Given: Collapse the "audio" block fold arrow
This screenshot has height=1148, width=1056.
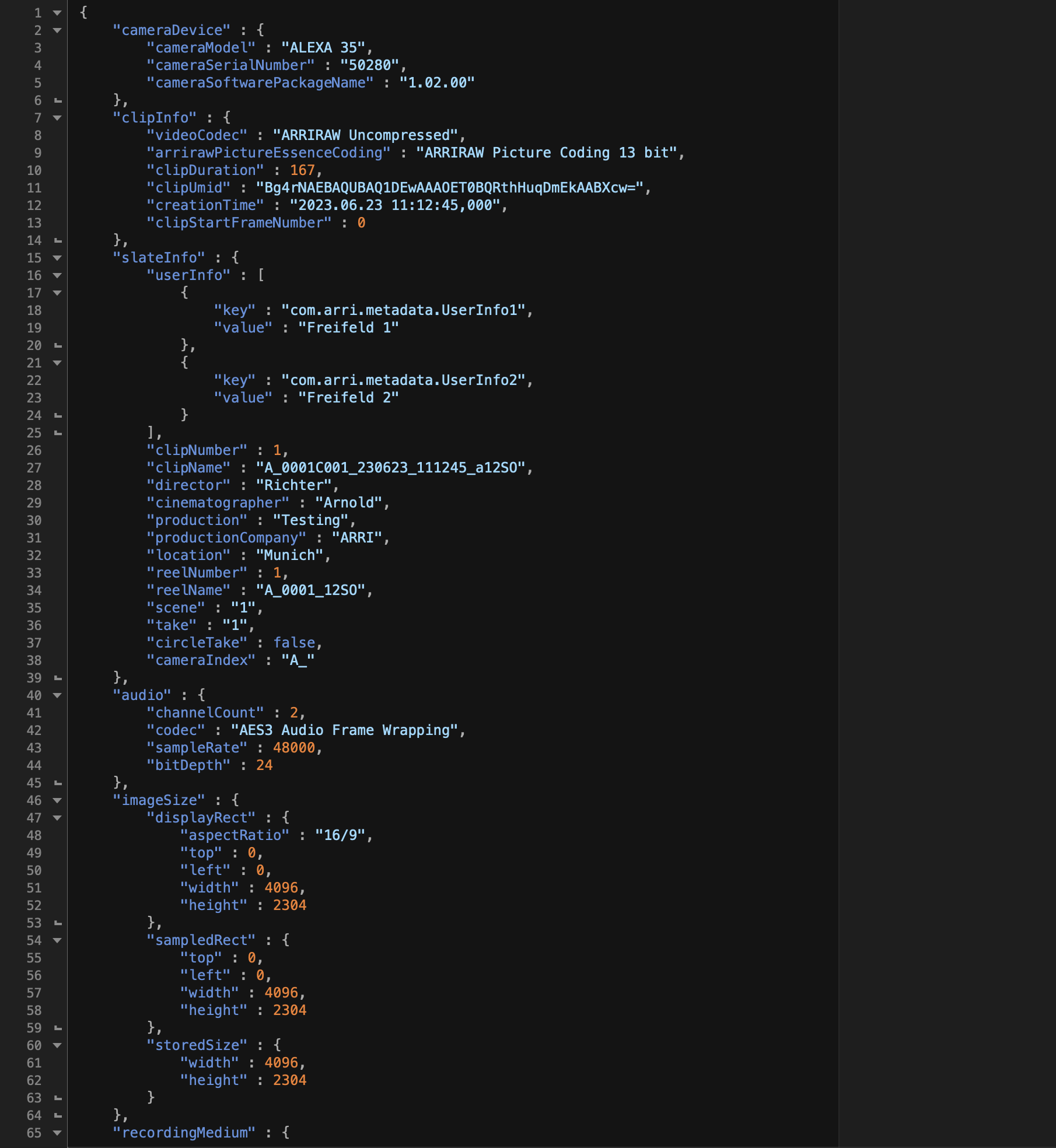Looking at the screenshot, I should pos(57,695).
